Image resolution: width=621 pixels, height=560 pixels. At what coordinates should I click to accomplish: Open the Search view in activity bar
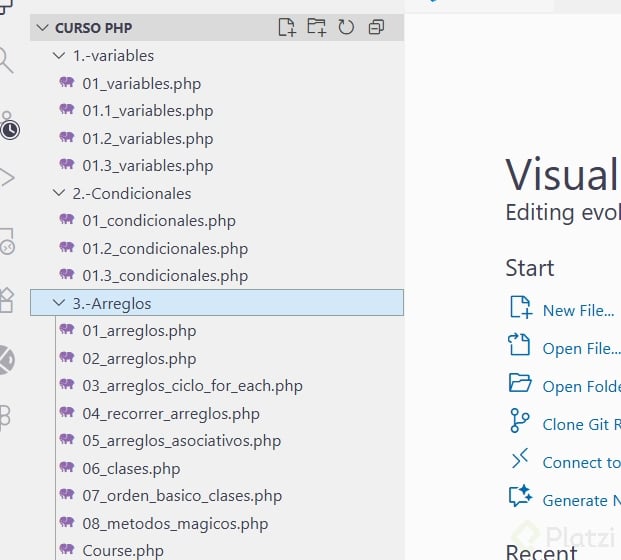[x=7, y=62]
